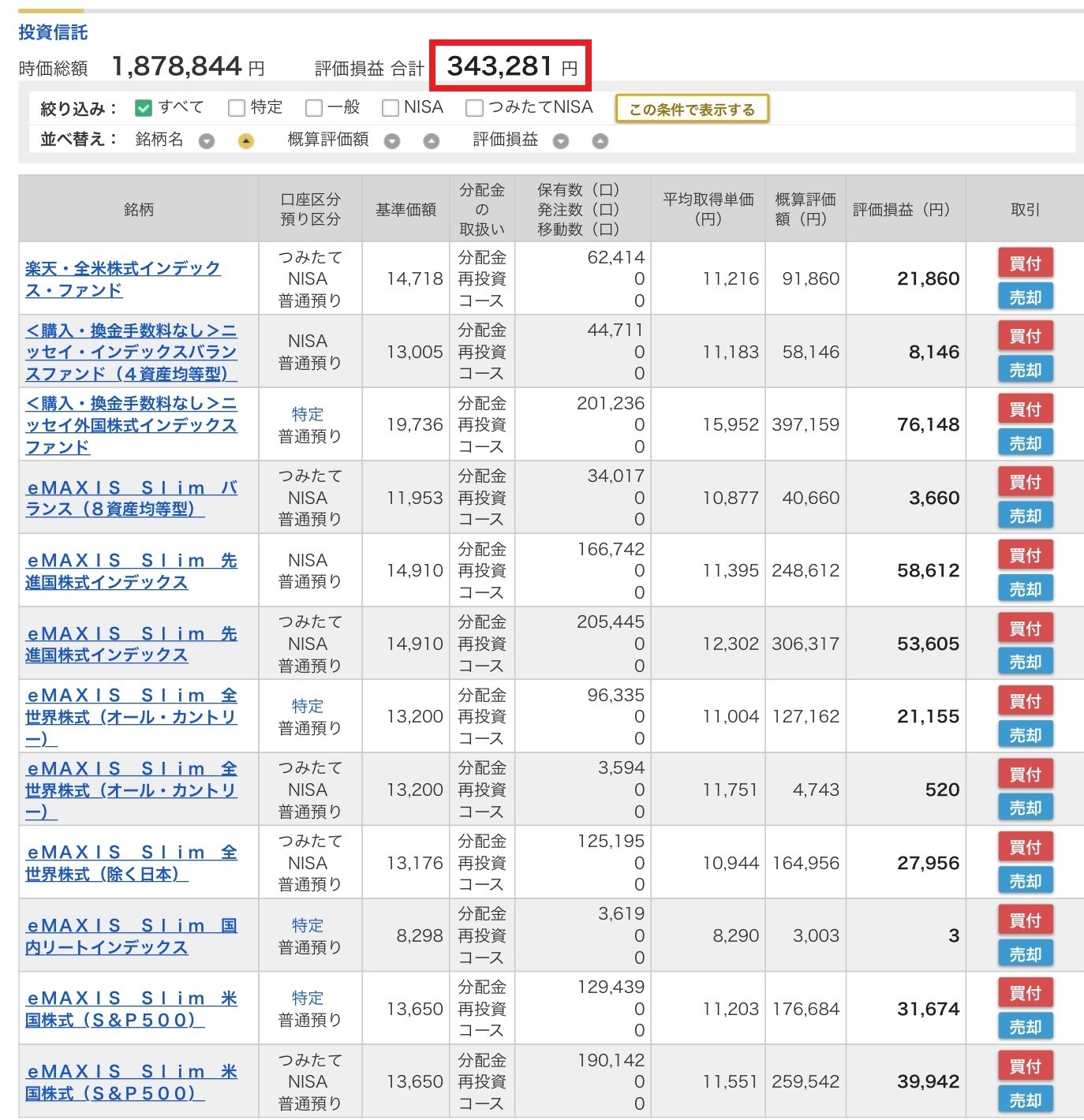Viewport: 1084px width, 1120px height.
Task: Uncheck the すべて filter checkbox
Action: pyautogui.click(x=144, y=108)
